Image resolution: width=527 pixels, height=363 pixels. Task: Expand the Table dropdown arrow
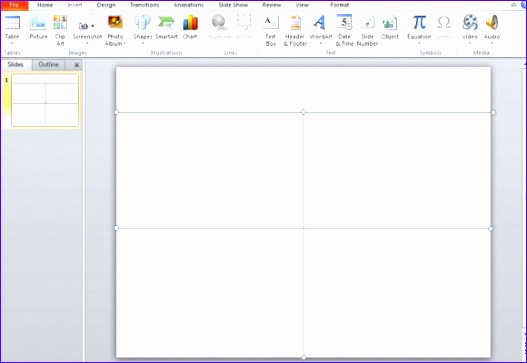(x=12, y=43)
